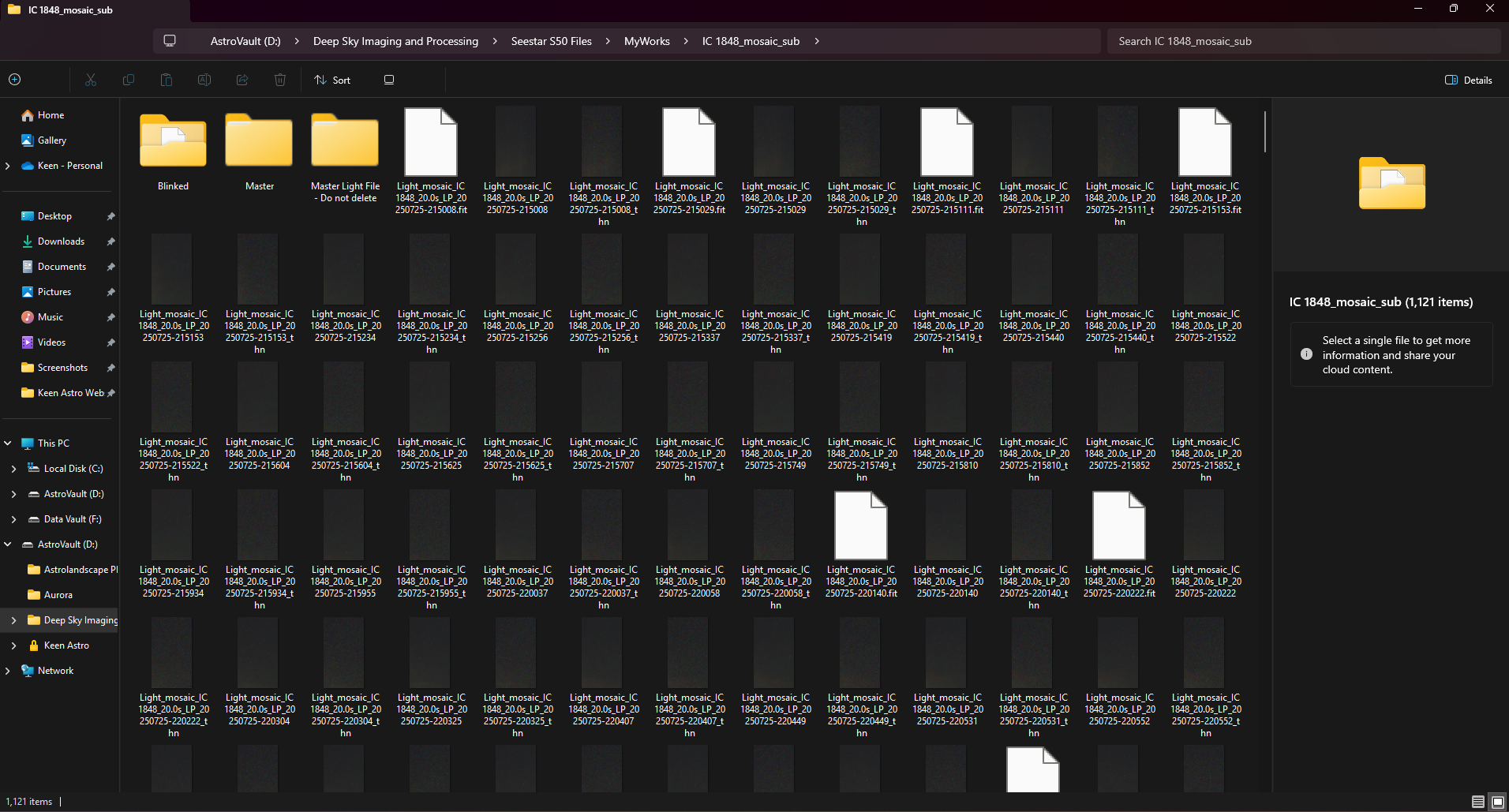Switch to large thumbnails view in status bar

[x=1497, y=802]
